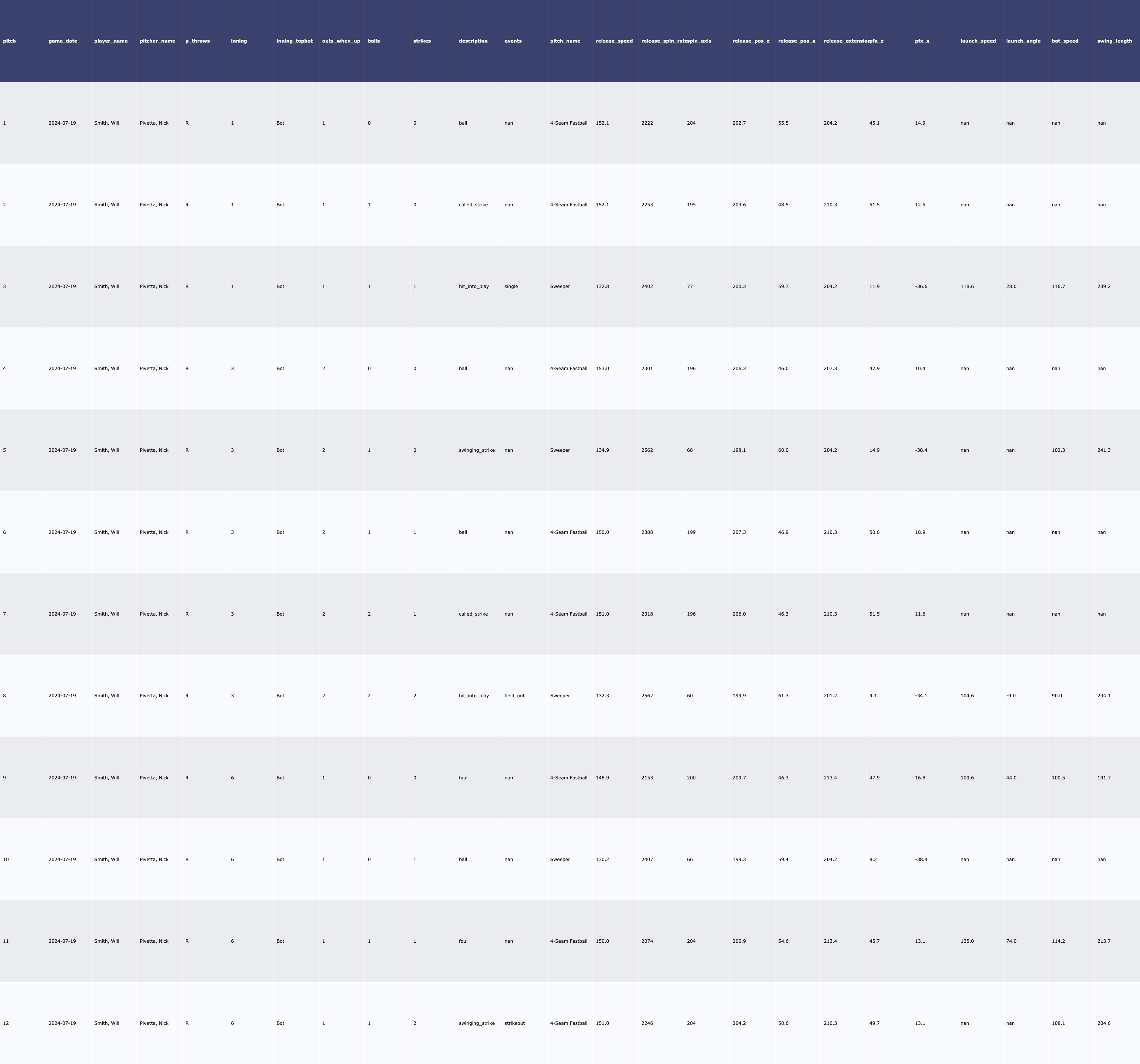1140x1064 pixels.
Task: Click the pitch_name column header
Action: 565,41
